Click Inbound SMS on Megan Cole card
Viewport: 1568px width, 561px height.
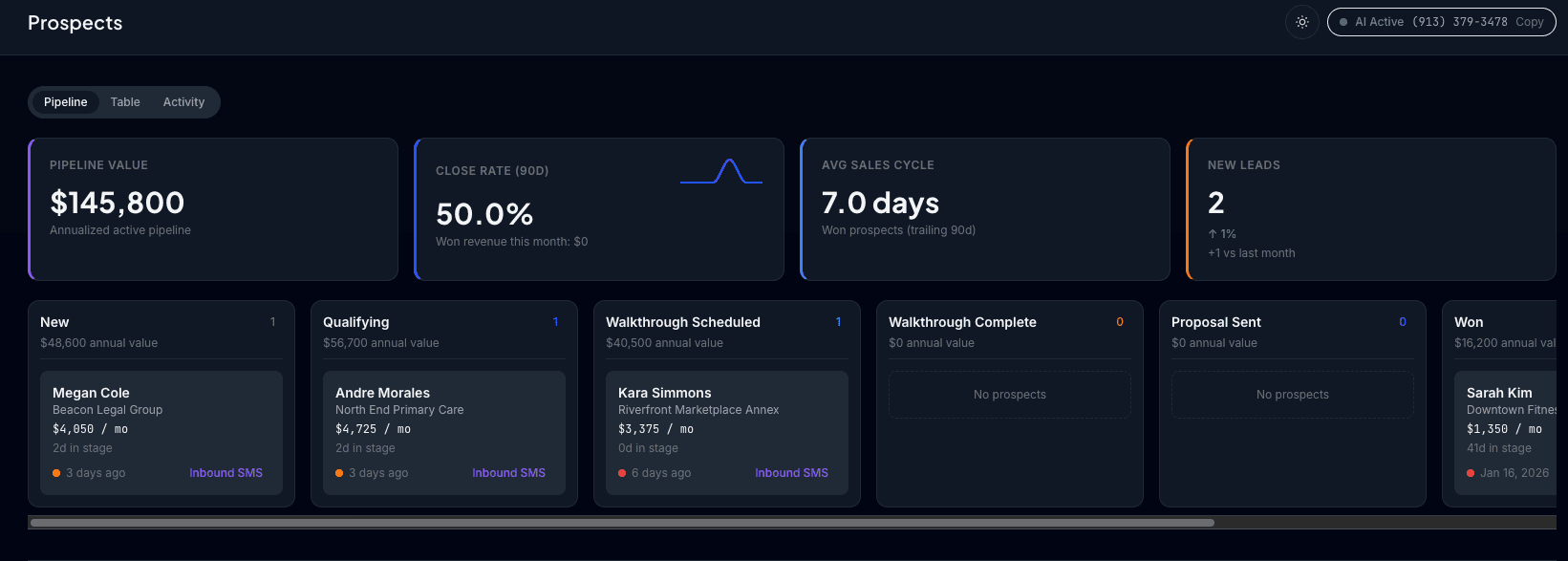[x=226, y=473]
